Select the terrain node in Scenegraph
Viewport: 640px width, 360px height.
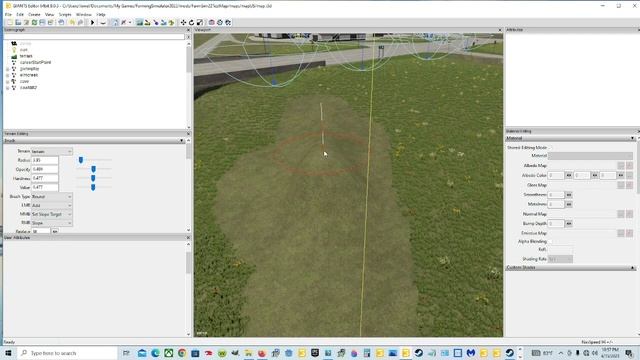click(26, 56)
